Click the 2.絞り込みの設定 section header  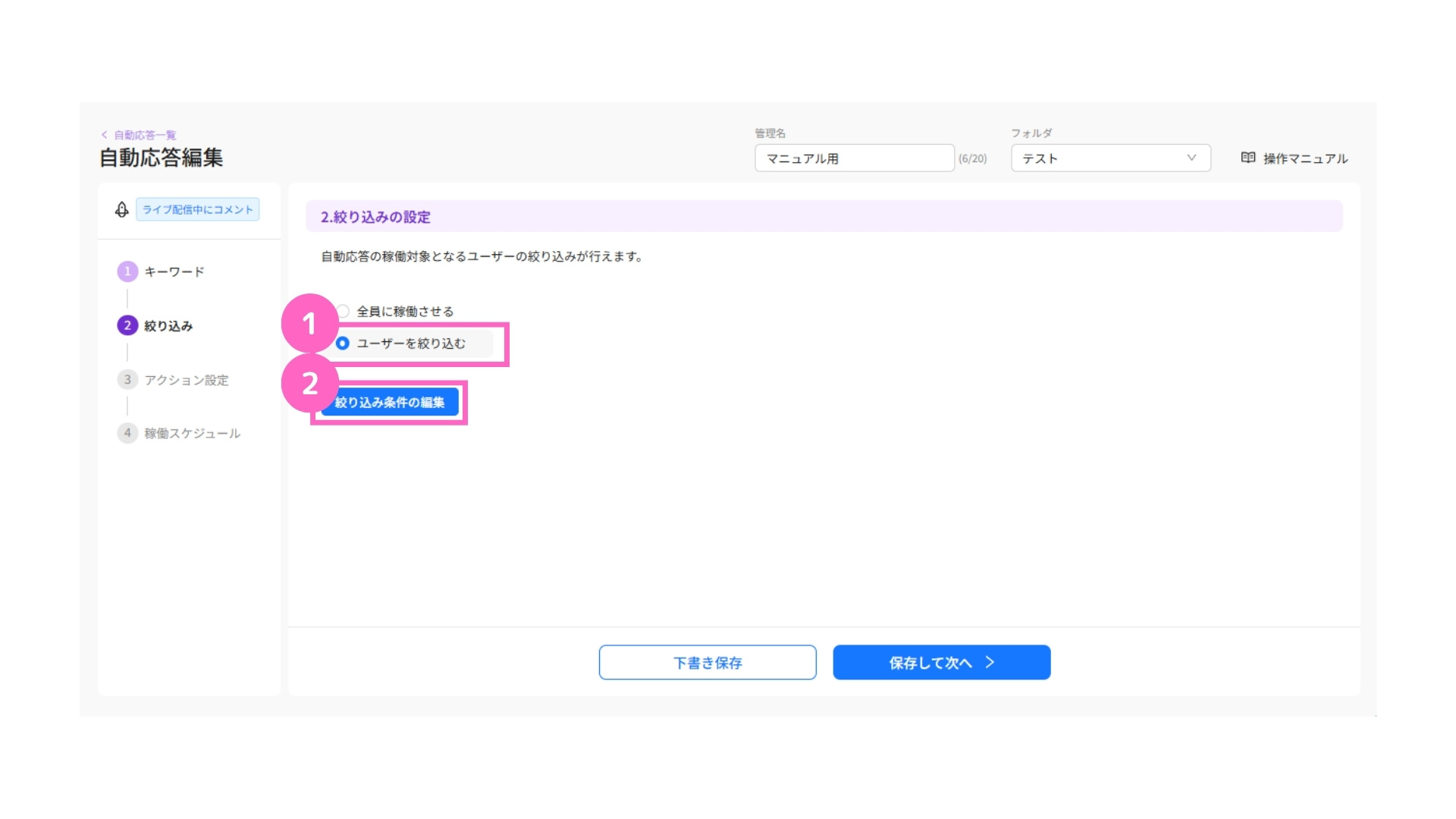pos(824,216)
